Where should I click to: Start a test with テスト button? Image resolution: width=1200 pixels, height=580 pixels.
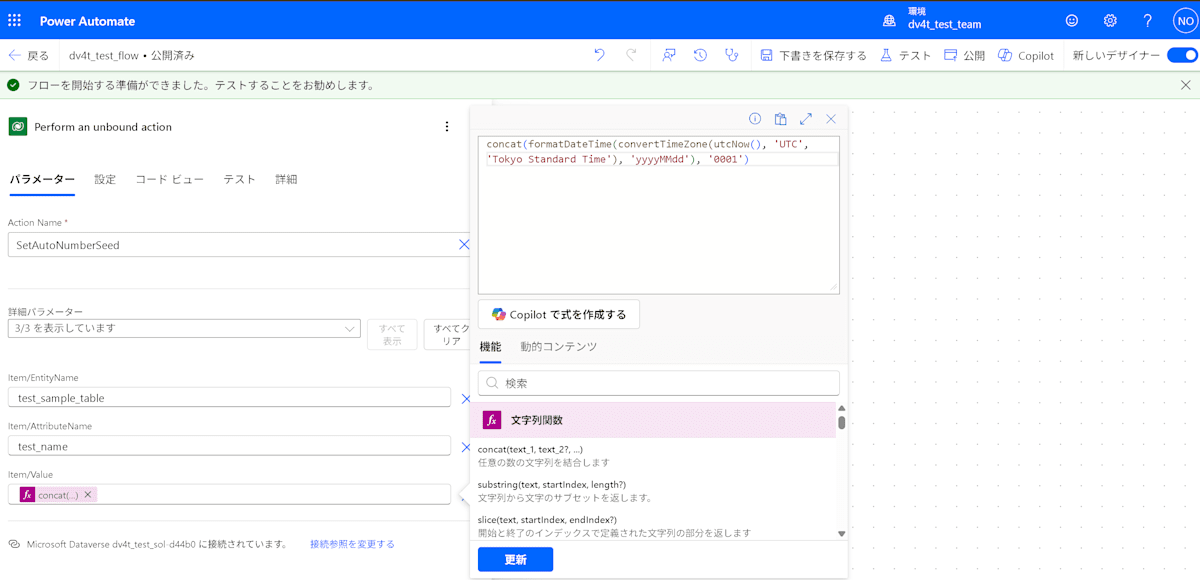905,56
